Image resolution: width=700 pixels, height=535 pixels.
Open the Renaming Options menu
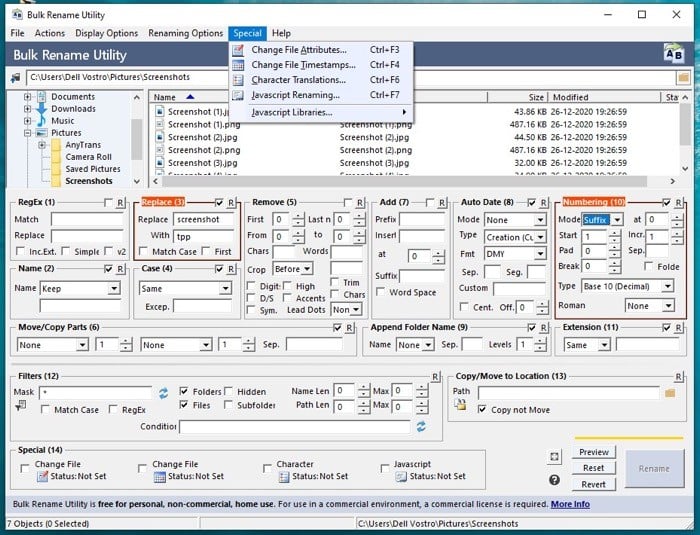click(x=185, y=33)
